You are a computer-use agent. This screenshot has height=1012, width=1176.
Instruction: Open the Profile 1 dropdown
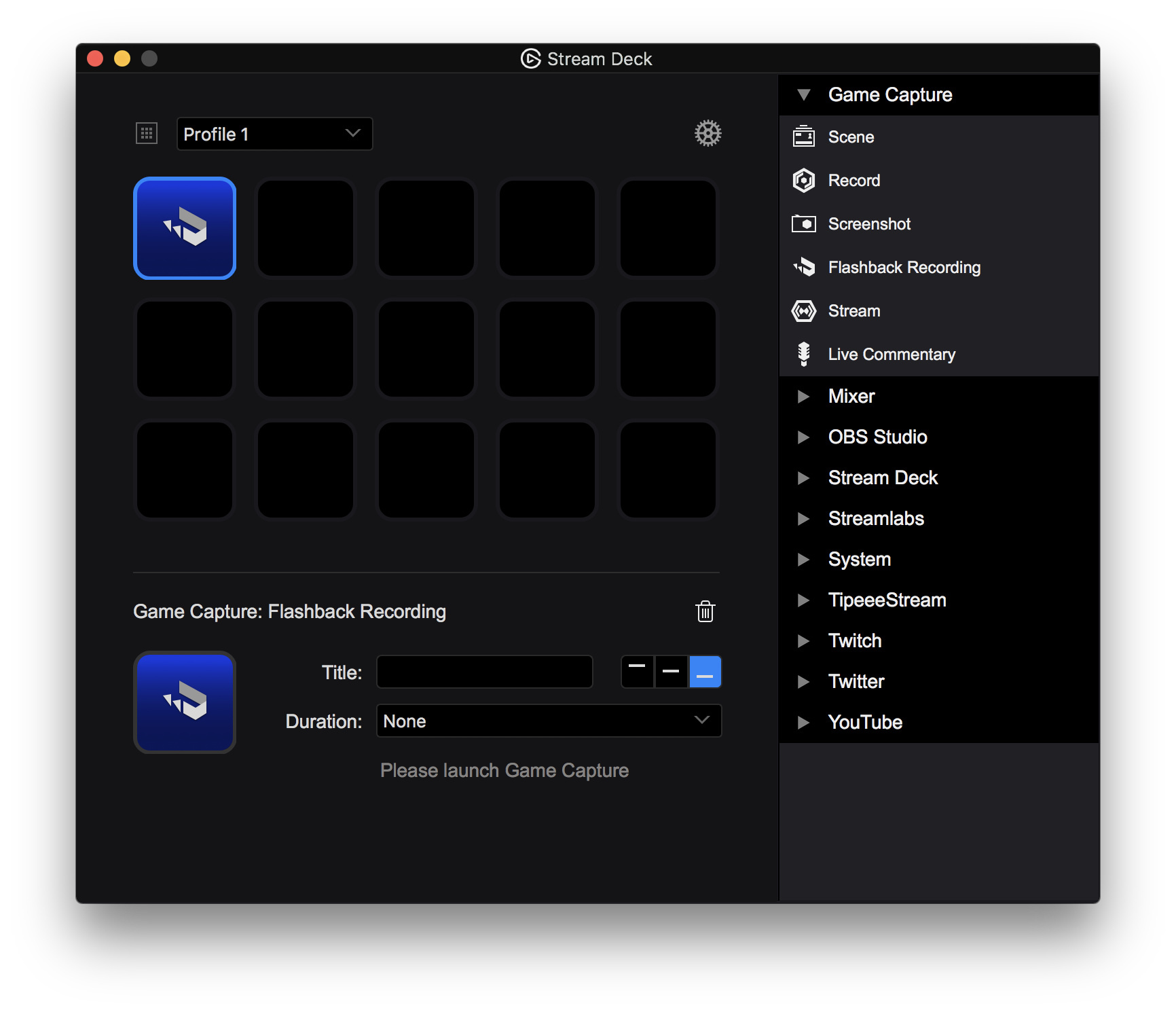[x=274, y=134]
